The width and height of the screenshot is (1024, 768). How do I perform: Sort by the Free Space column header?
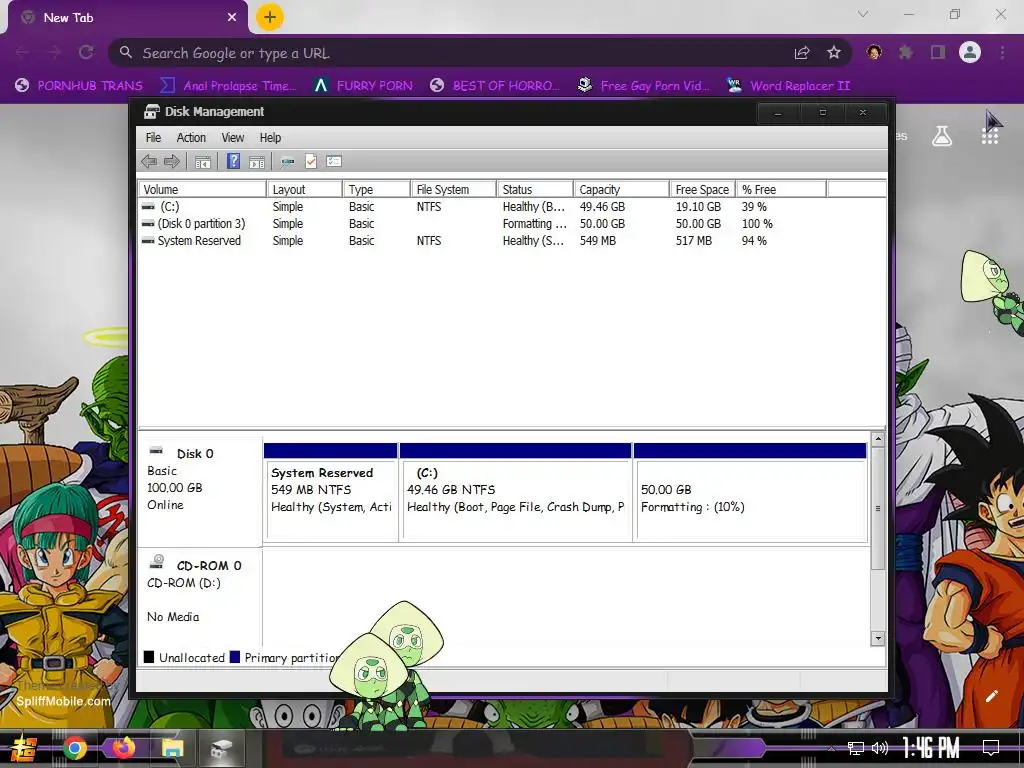point(703,189)
